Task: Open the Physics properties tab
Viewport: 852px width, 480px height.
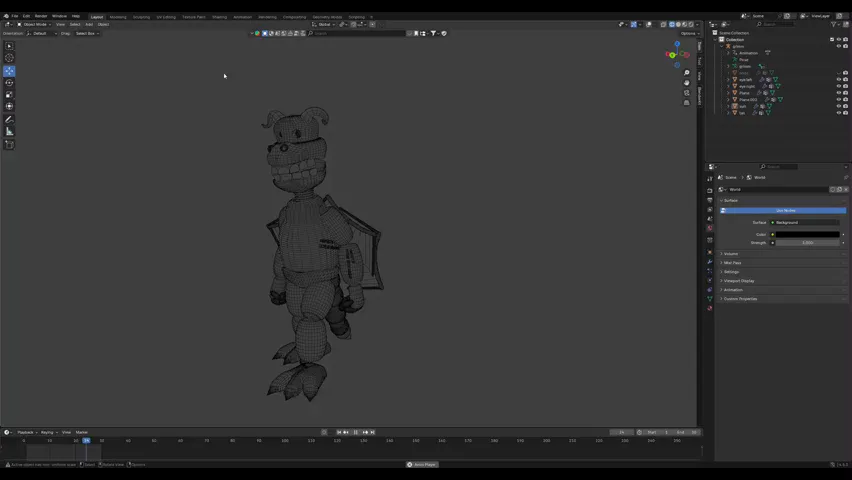Action: tap(710, 280)
